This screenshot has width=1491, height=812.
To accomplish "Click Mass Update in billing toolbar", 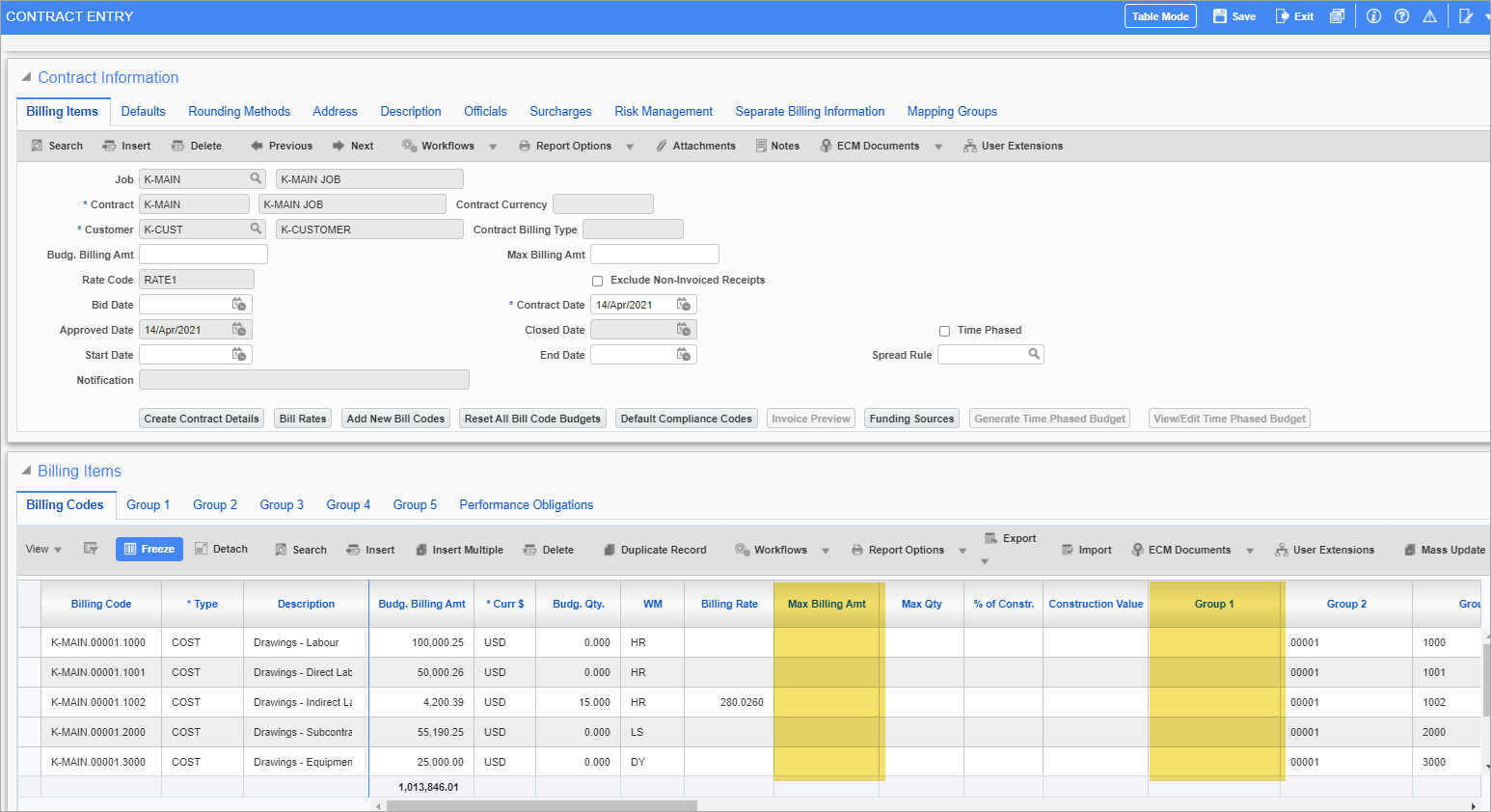I will (1445, 550).
